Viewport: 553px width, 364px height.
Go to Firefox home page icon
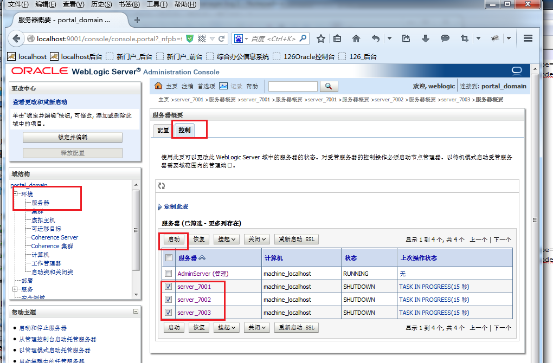coord(356,39)
